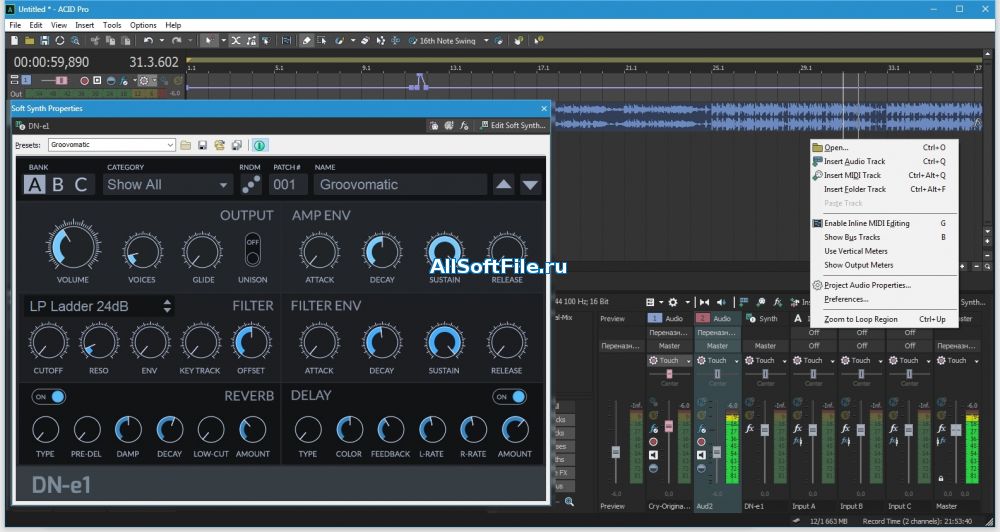The width and height of the screenshot is (1000, 532).
Task: Click the record arm on Aud2 mixer channel
Action: [702, 441]
